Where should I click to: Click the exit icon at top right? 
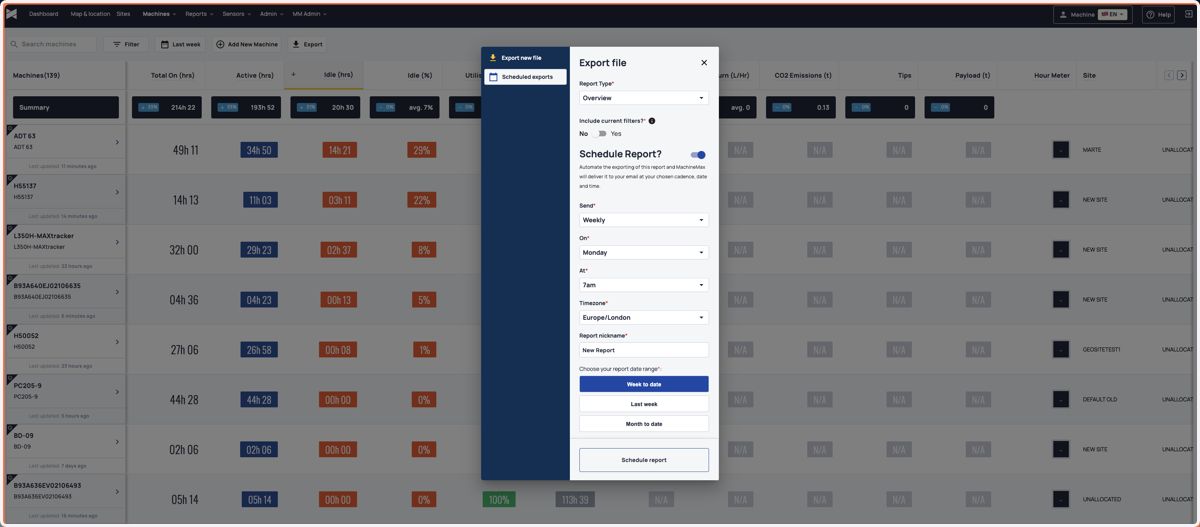(x=1189, y=14)
